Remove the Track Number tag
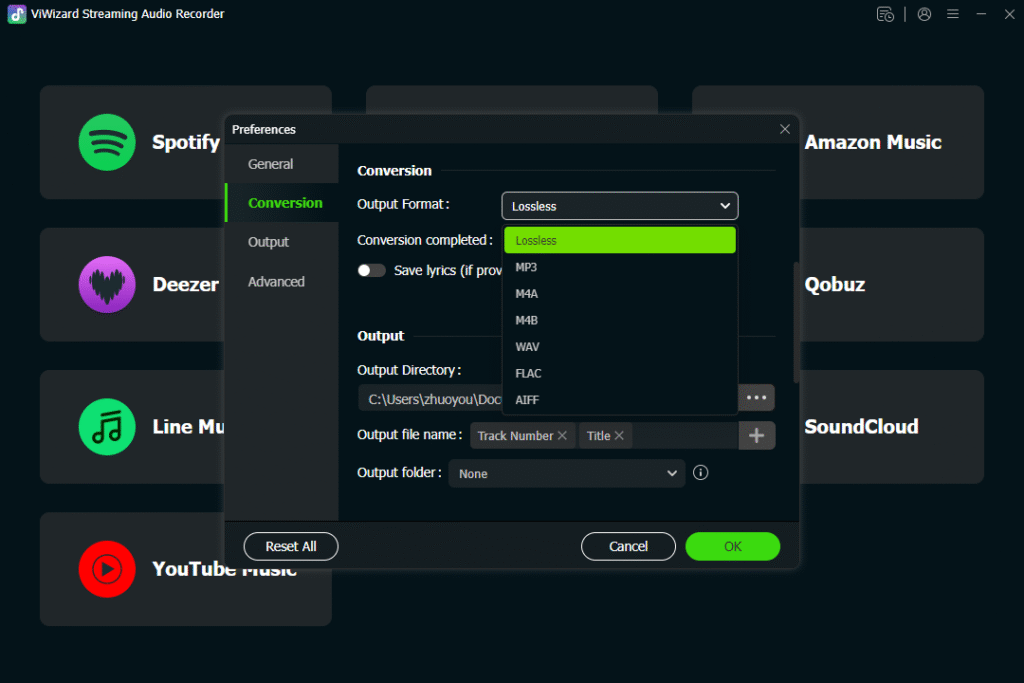Image resolution: width=1024 pixels, height=683 pixels. pyautogui.click(x=562, y=435)
